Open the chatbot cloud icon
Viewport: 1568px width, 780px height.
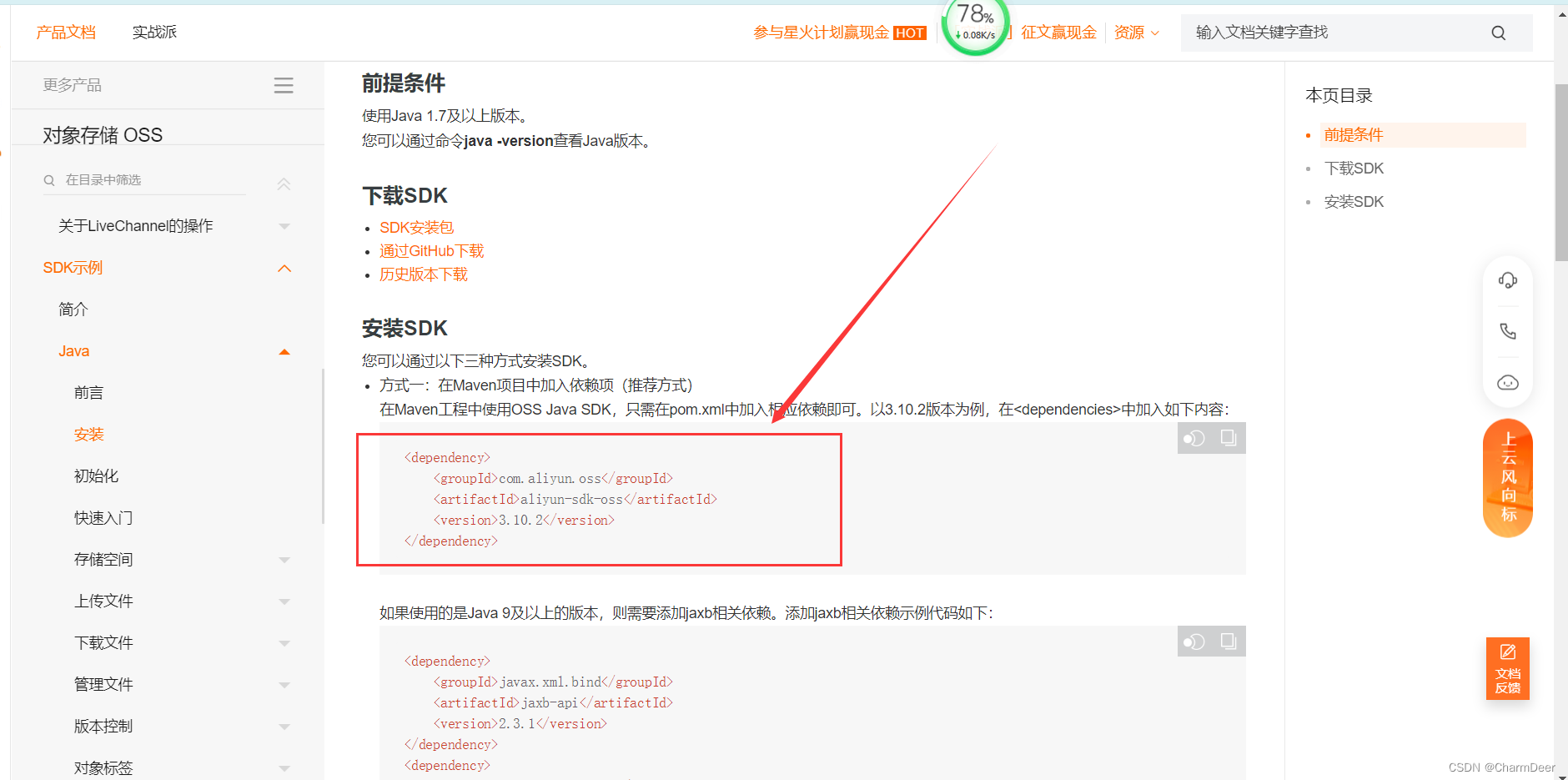[x=1508, y=383]
